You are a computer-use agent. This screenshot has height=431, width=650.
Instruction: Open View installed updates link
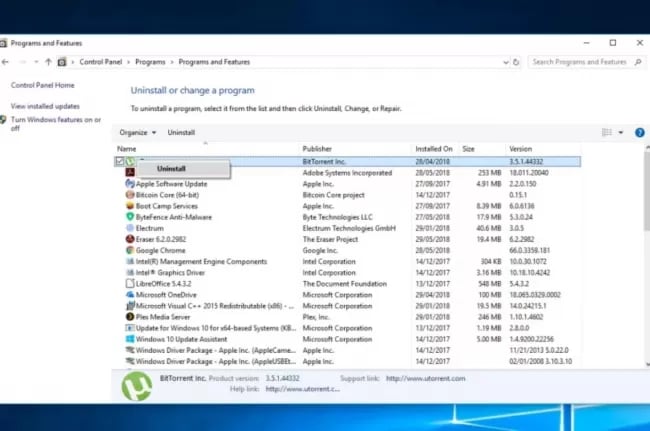click(45, 106)
